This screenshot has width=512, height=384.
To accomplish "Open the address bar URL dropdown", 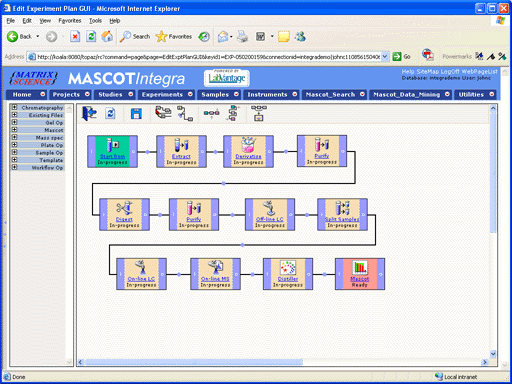I will [385, 57].
